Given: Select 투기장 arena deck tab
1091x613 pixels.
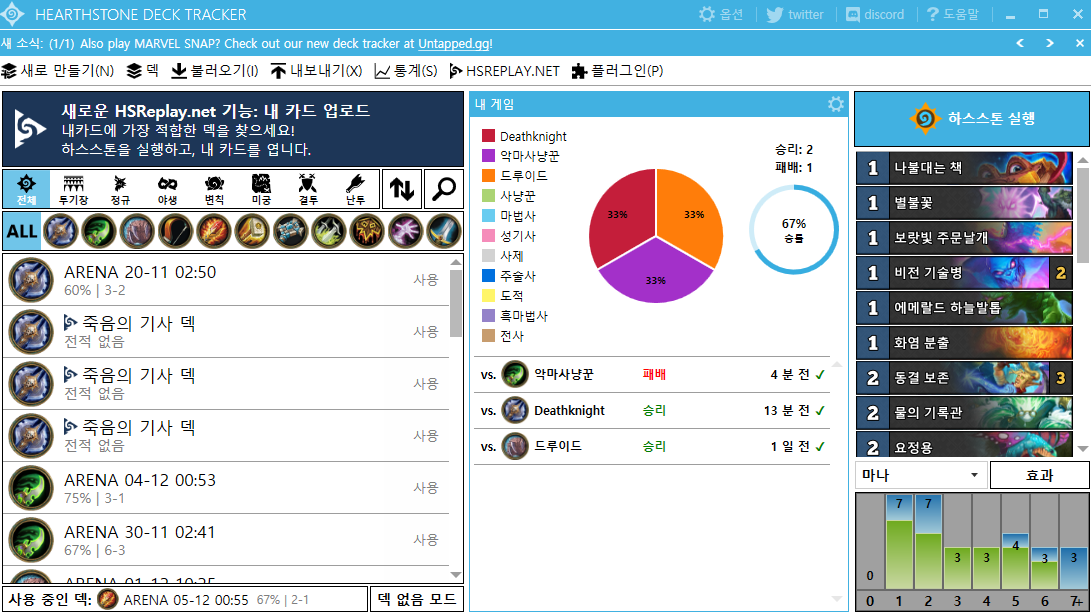Looking at the screenshot, I should point(73,189).
